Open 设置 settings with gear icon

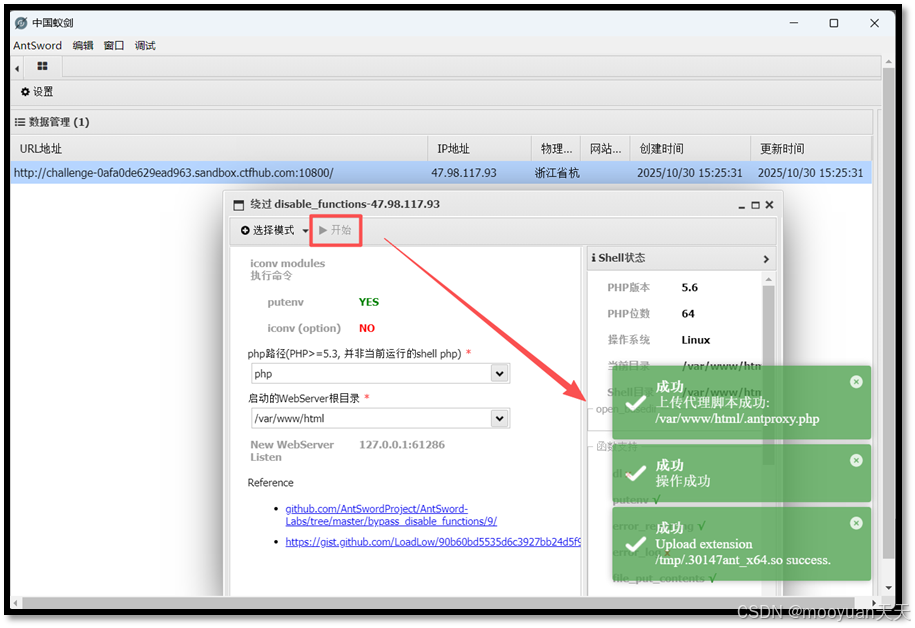coord(37,92)
